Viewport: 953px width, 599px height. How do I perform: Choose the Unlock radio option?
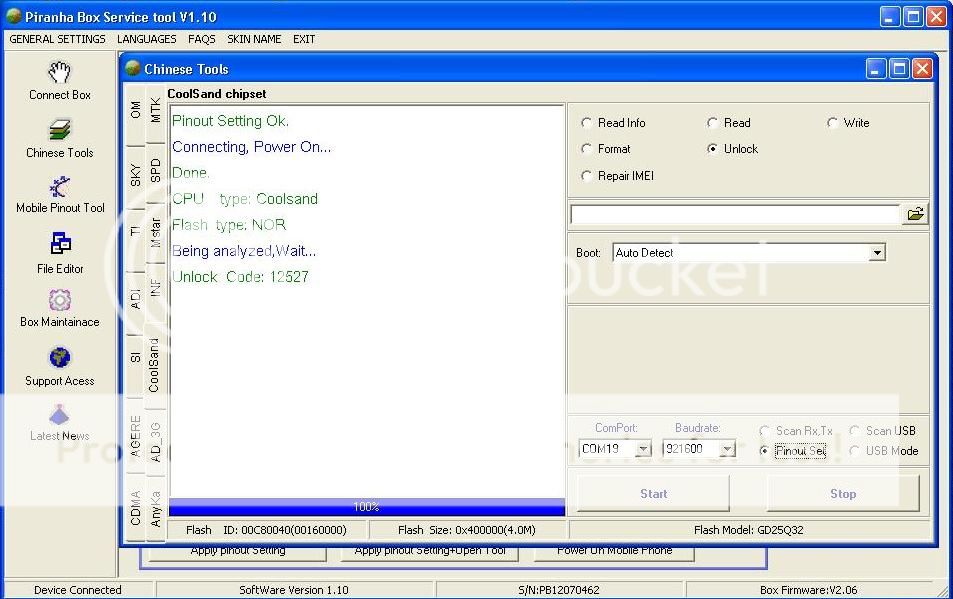tap(712, 149)
